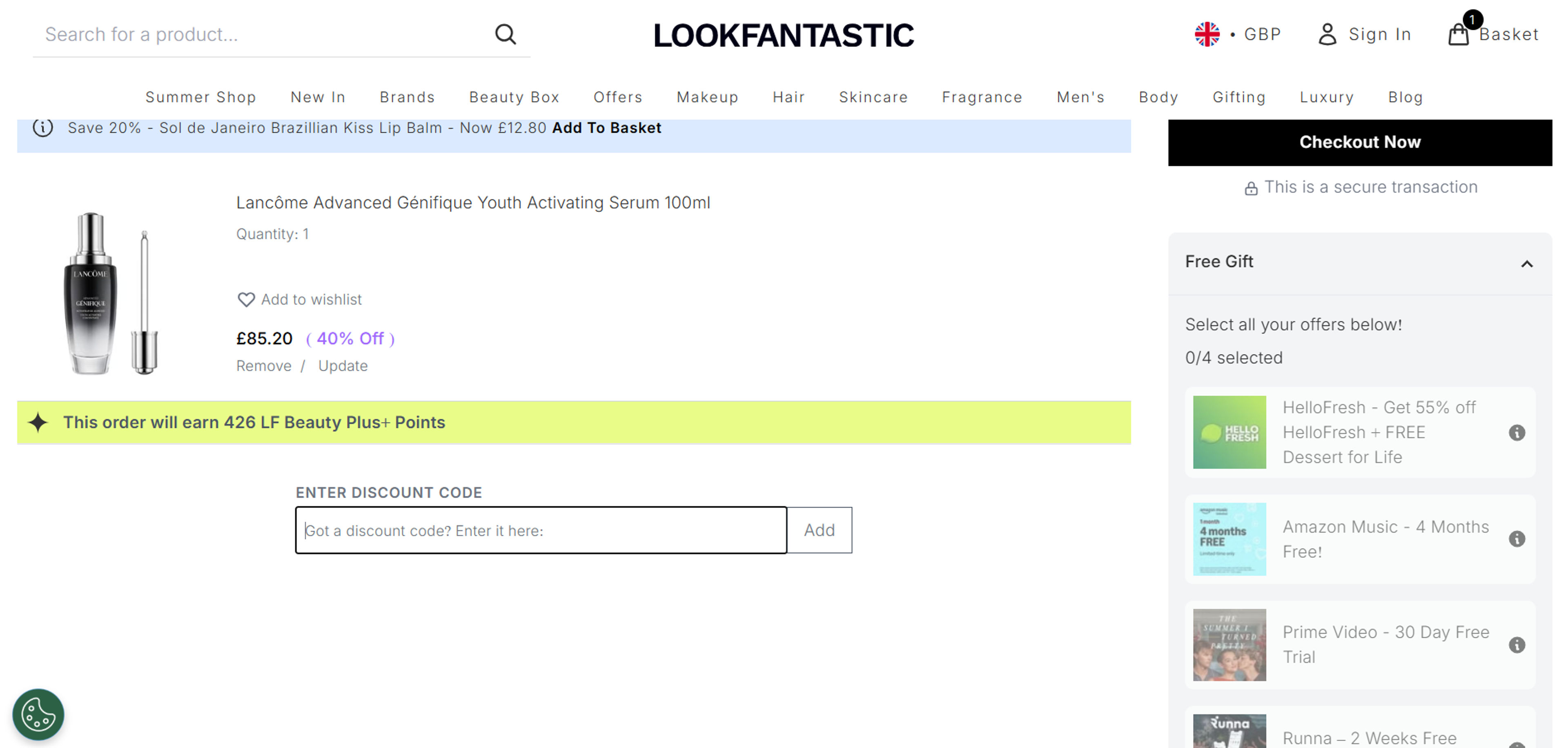Show info for Amazon Music offer
The image size is (1568, 748).
pyautogui.click(x=1517, y=539)
